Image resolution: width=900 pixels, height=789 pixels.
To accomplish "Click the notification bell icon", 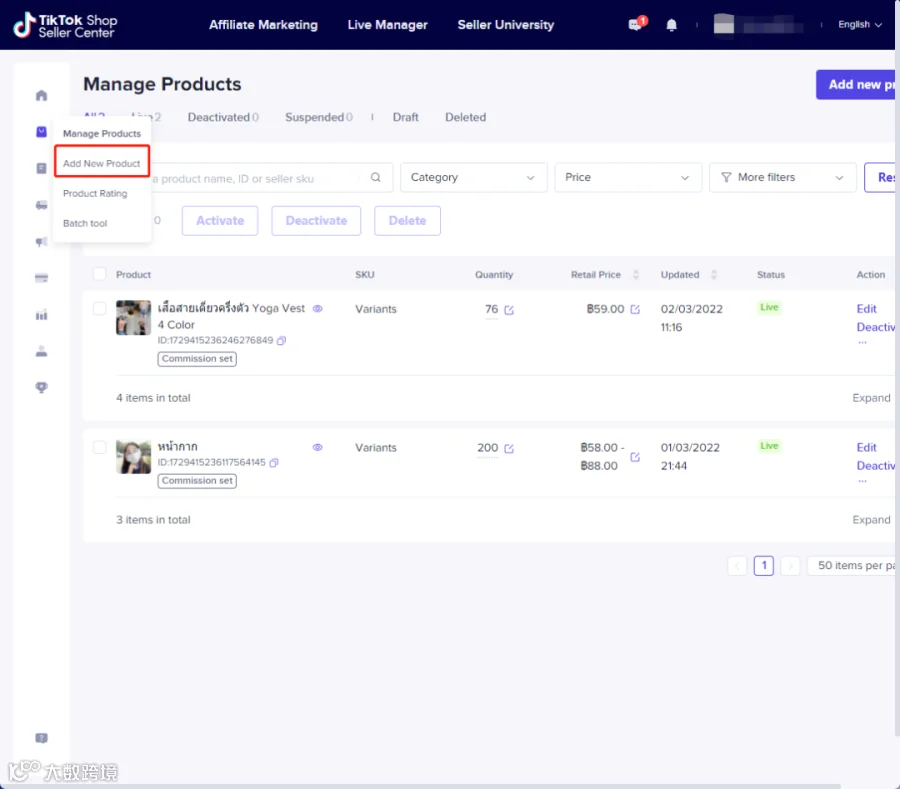I will click(672, 25).
